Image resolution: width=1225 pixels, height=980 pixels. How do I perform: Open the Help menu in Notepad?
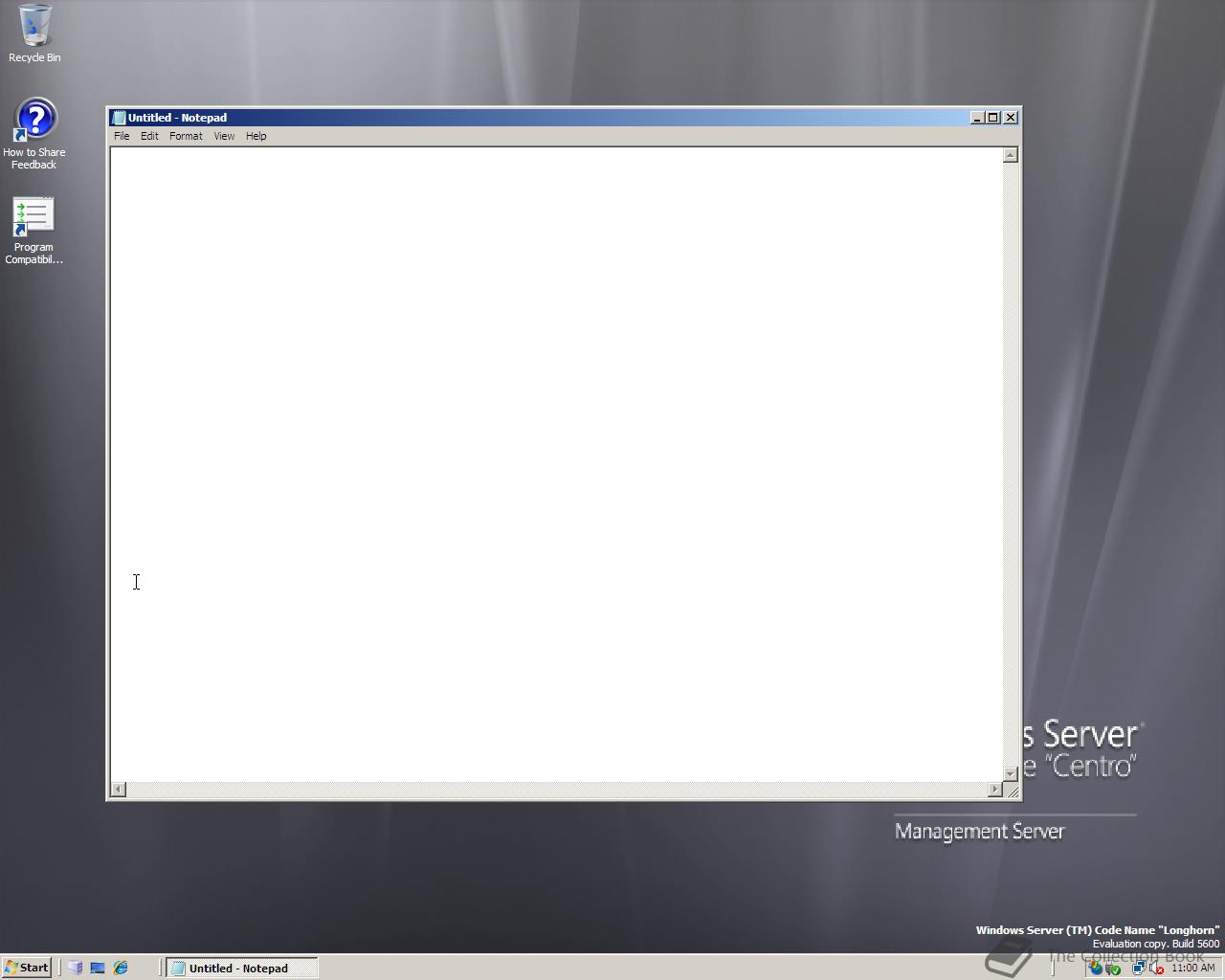(256, 136)
